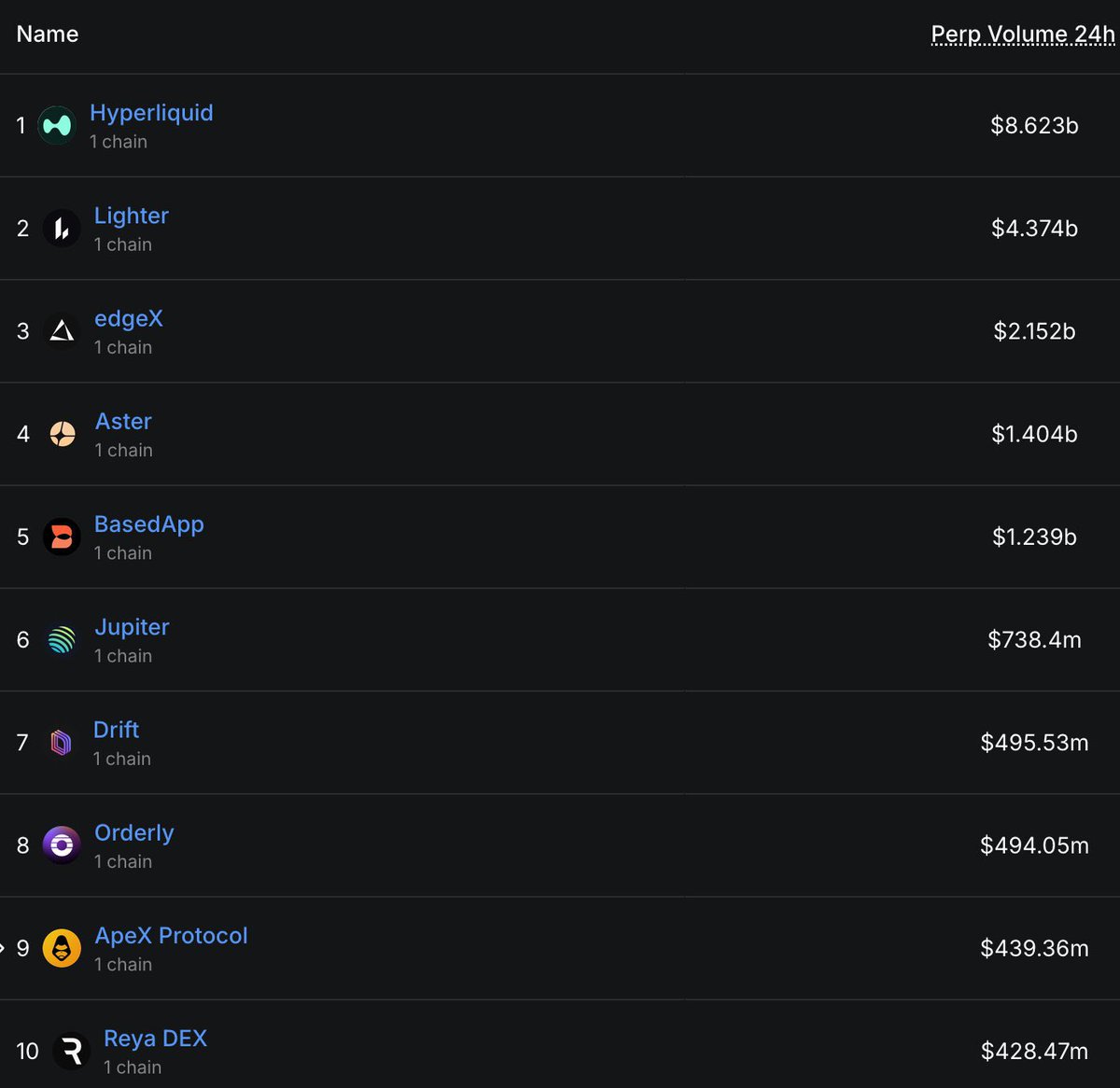Click "1 chain" under Aster

124,450
